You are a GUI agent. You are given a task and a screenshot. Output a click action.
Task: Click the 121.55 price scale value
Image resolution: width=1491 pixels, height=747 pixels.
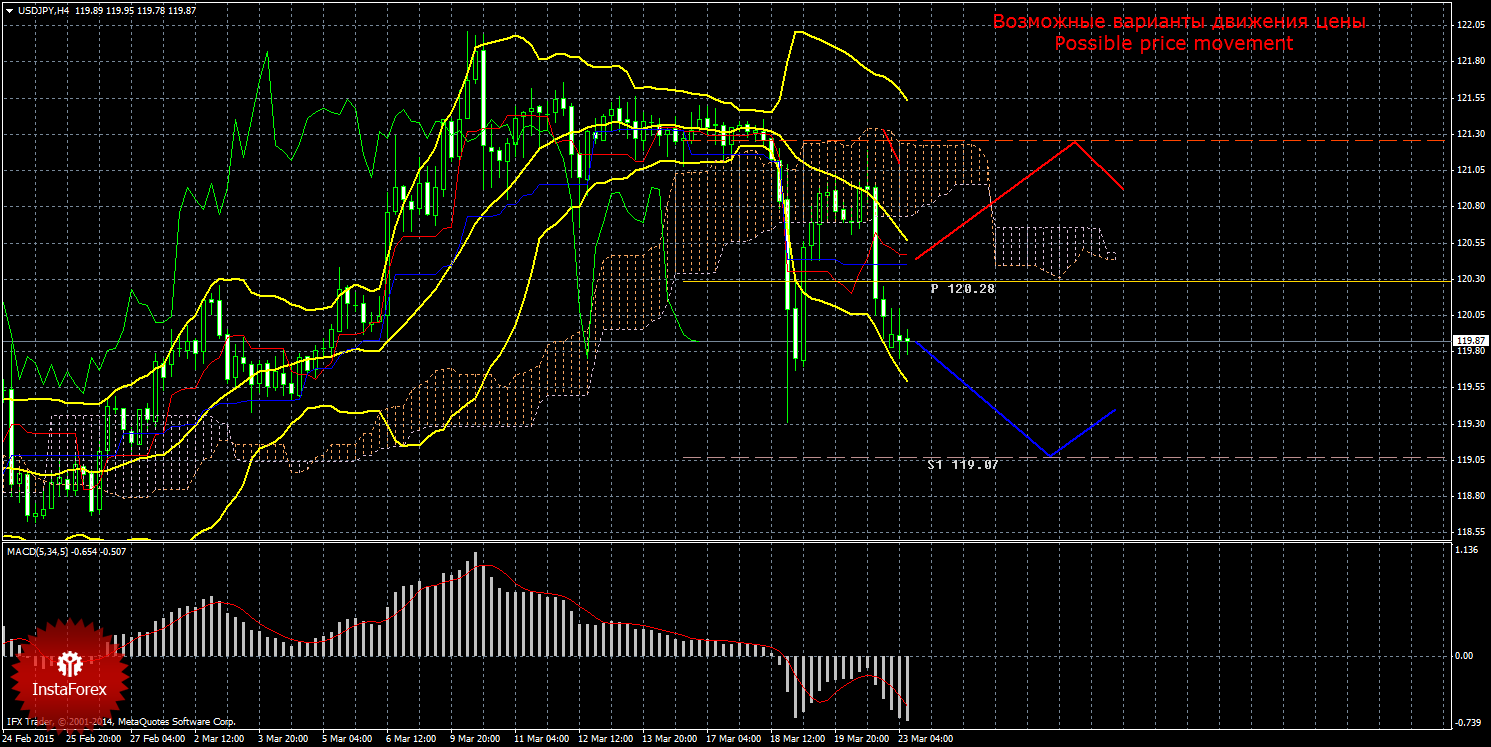1469,97
